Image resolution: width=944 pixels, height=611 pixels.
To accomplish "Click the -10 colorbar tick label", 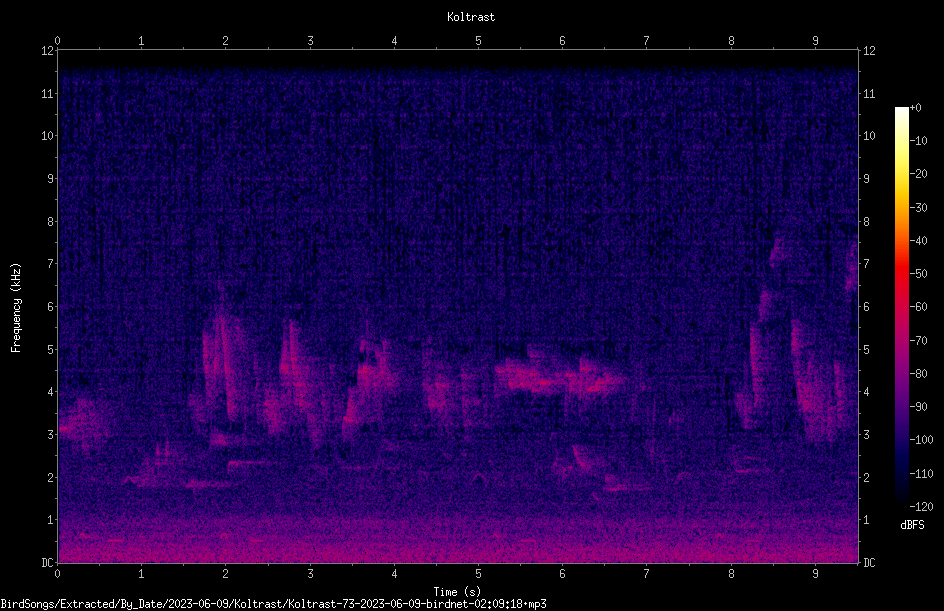I will 918,141.
